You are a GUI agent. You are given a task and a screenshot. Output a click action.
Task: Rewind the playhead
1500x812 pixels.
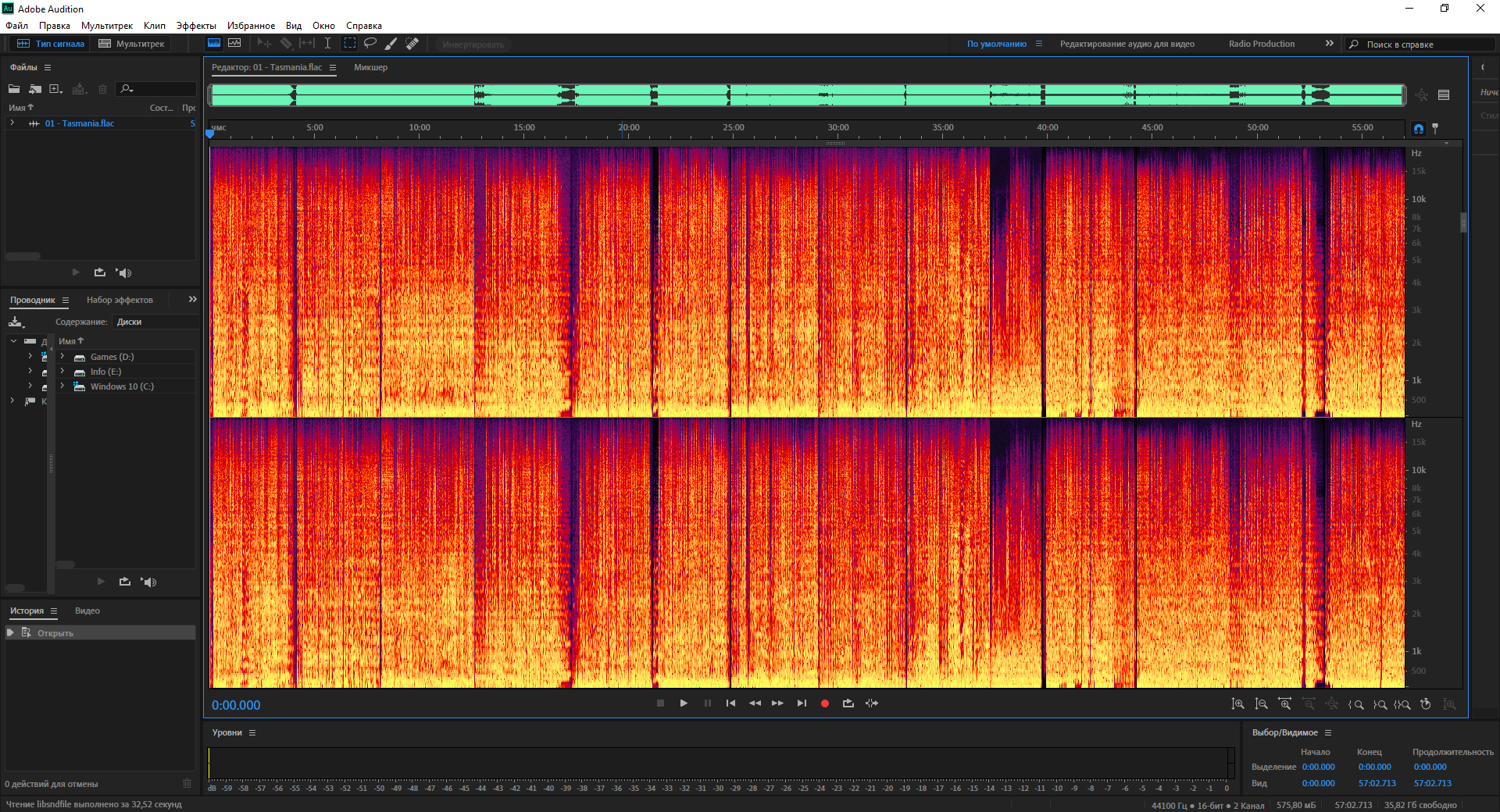click(x=755, y=703)
